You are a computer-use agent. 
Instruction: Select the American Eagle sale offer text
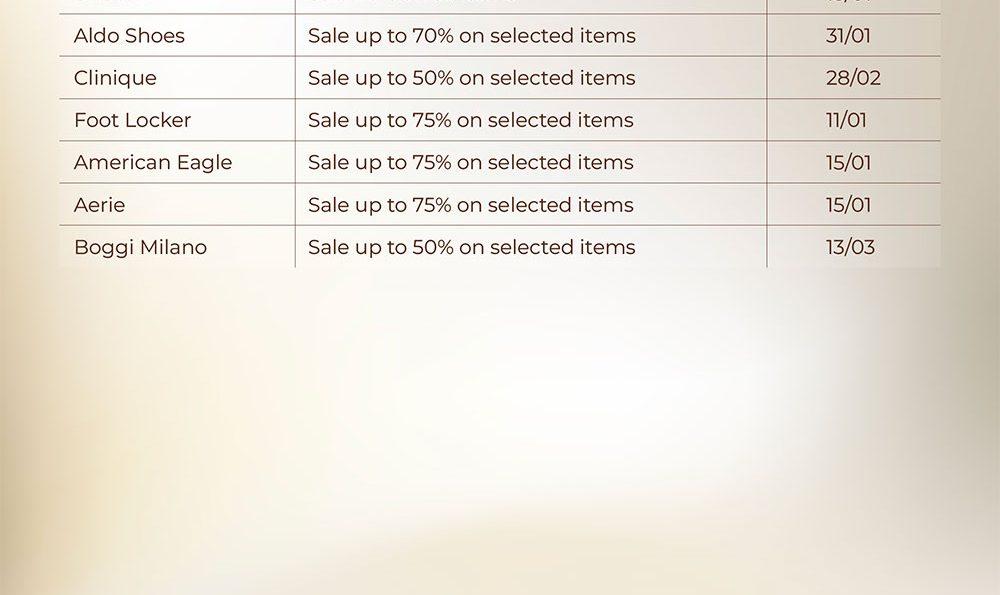[470, 162]
